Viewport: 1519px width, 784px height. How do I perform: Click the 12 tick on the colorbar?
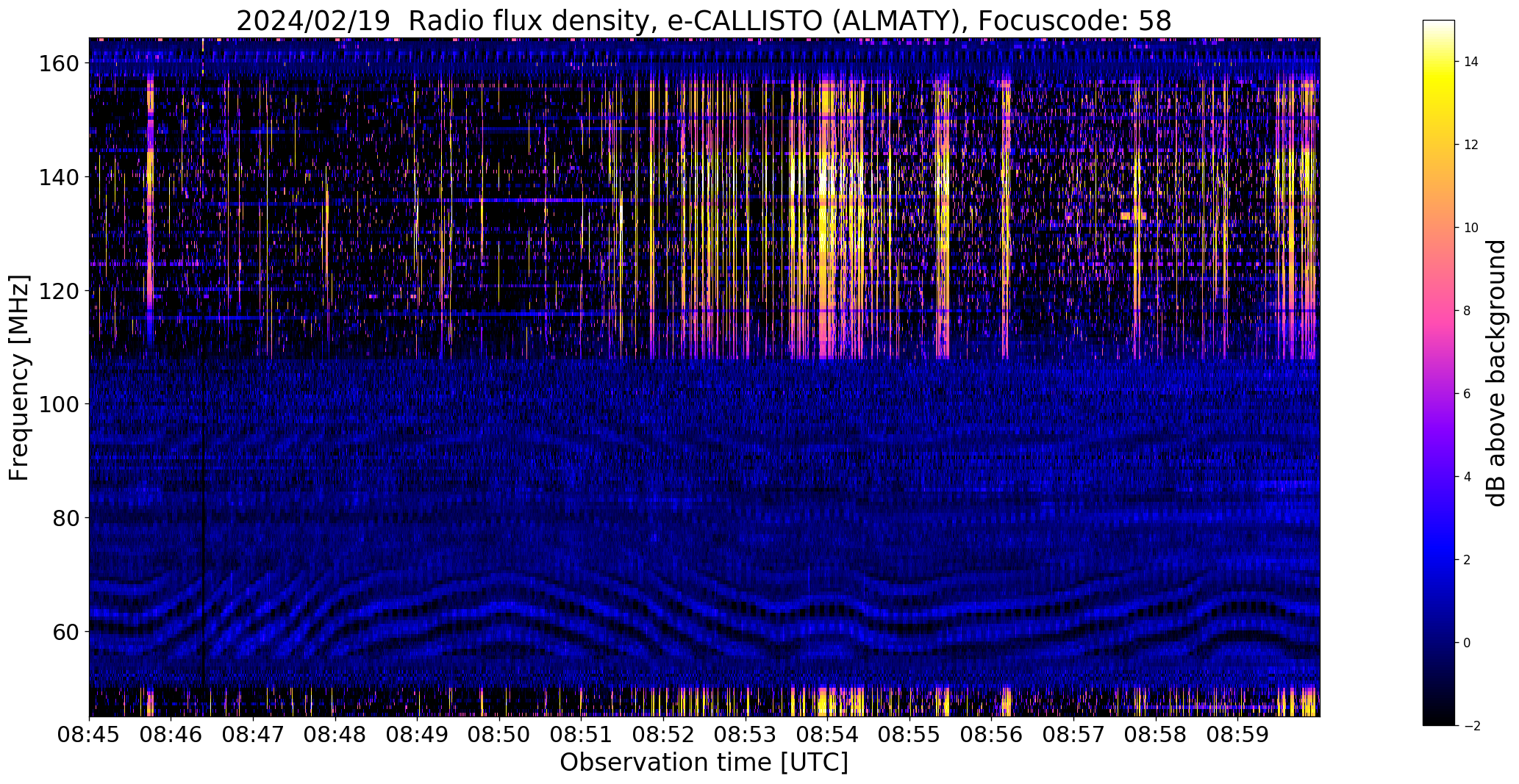pyautogui.click(x=1471, y=145)
